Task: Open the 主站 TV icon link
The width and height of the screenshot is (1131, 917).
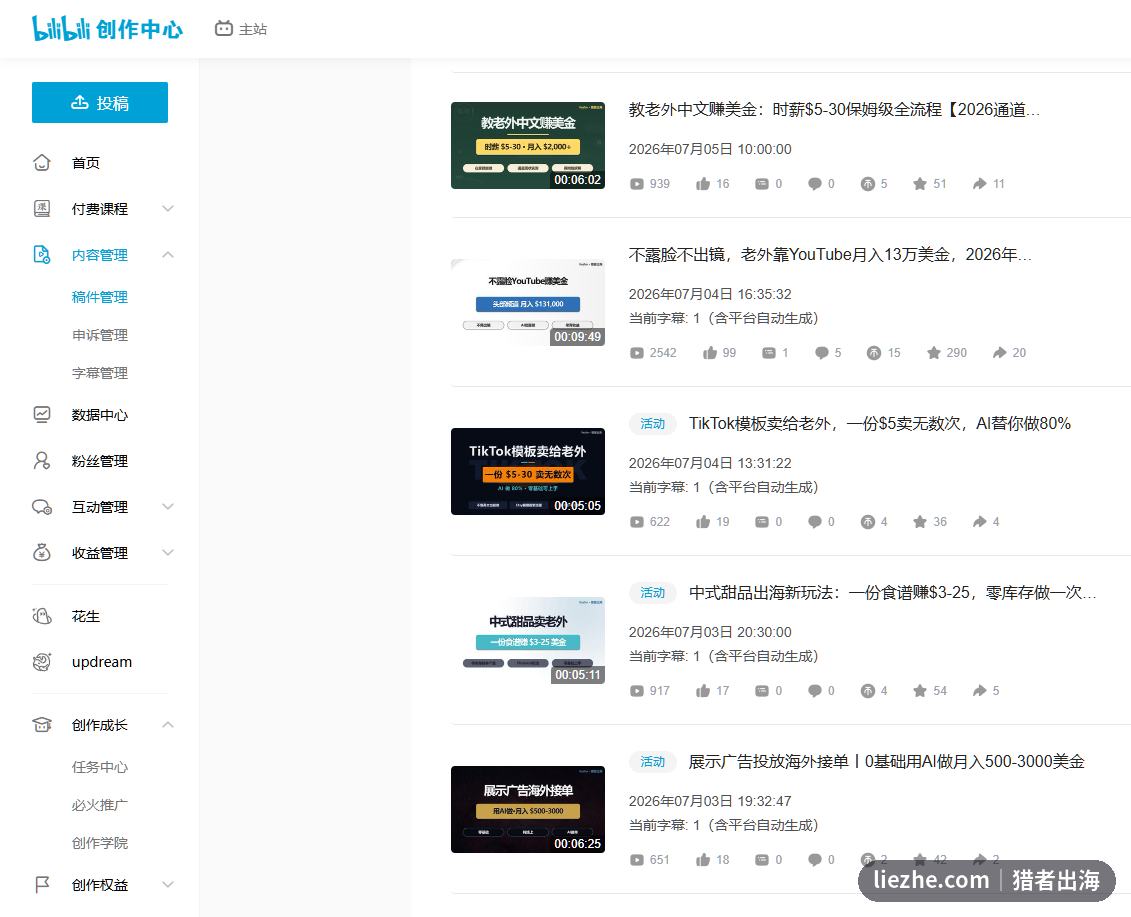Action: click(224, 29)
